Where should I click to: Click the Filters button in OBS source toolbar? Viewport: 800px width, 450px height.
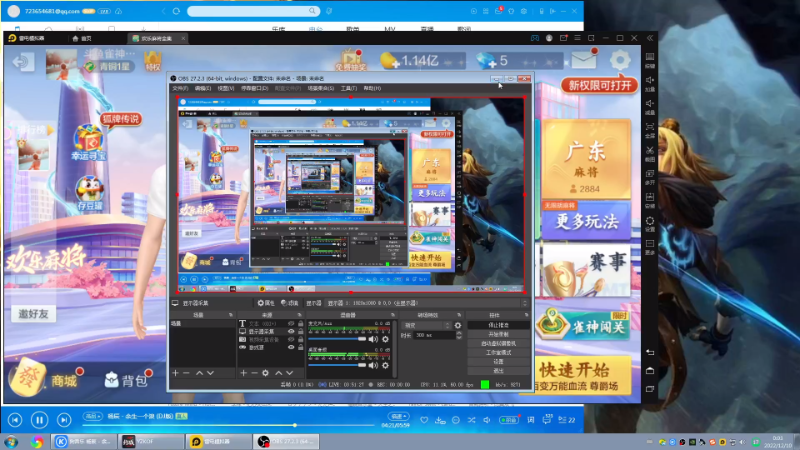(290, 303)
